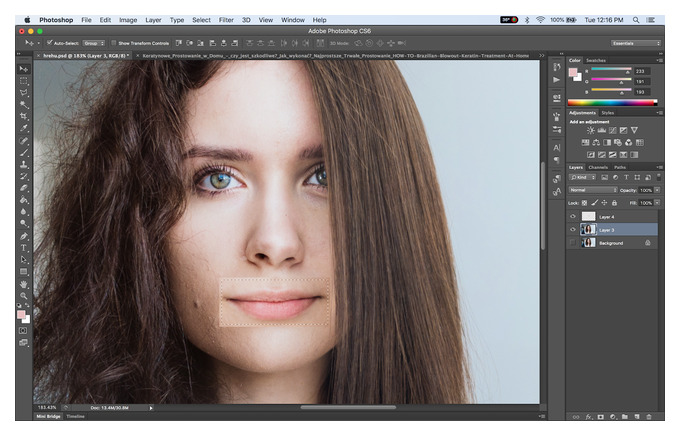680x436 pixels.
Task: Select the Hand tool
Action: (23, 284)
